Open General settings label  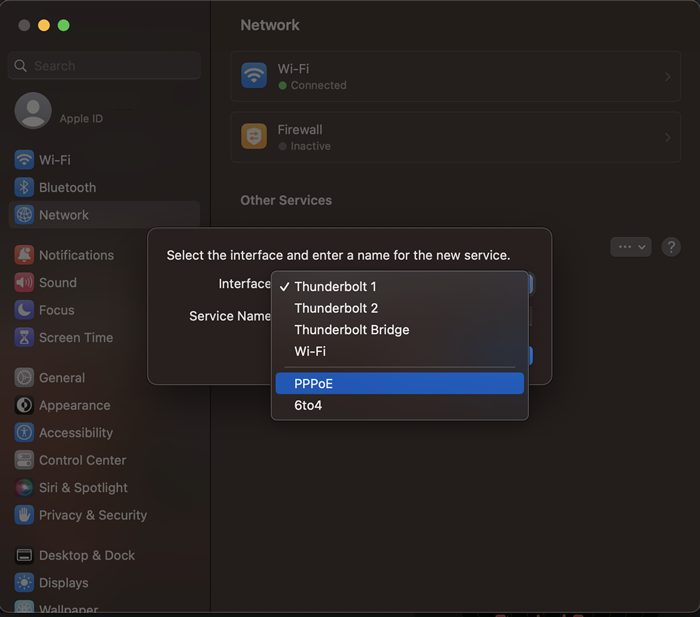click(62, 378)
